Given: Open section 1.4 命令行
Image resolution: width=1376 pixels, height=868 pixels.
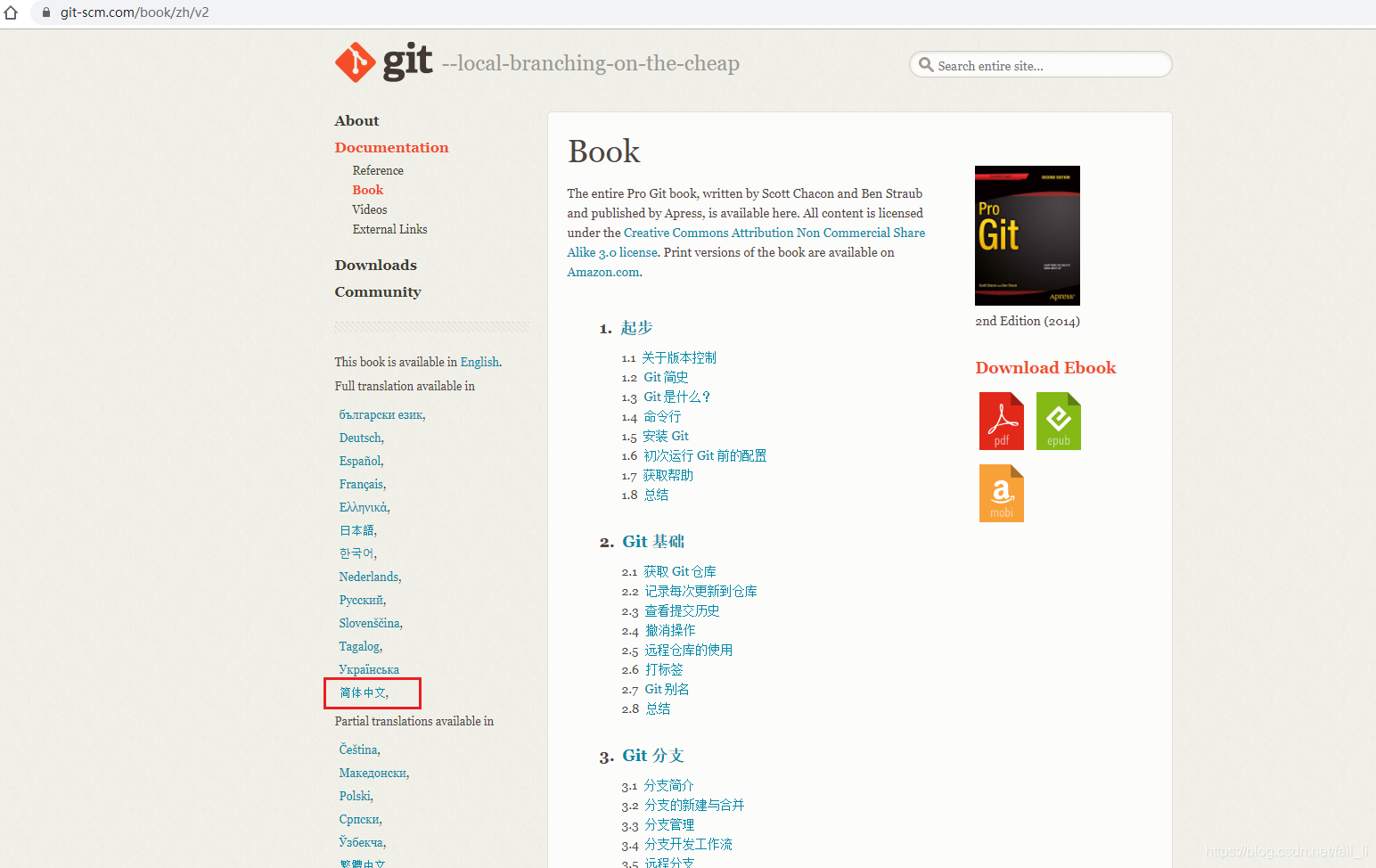Looking at the screenshot, I should (662, 416).
